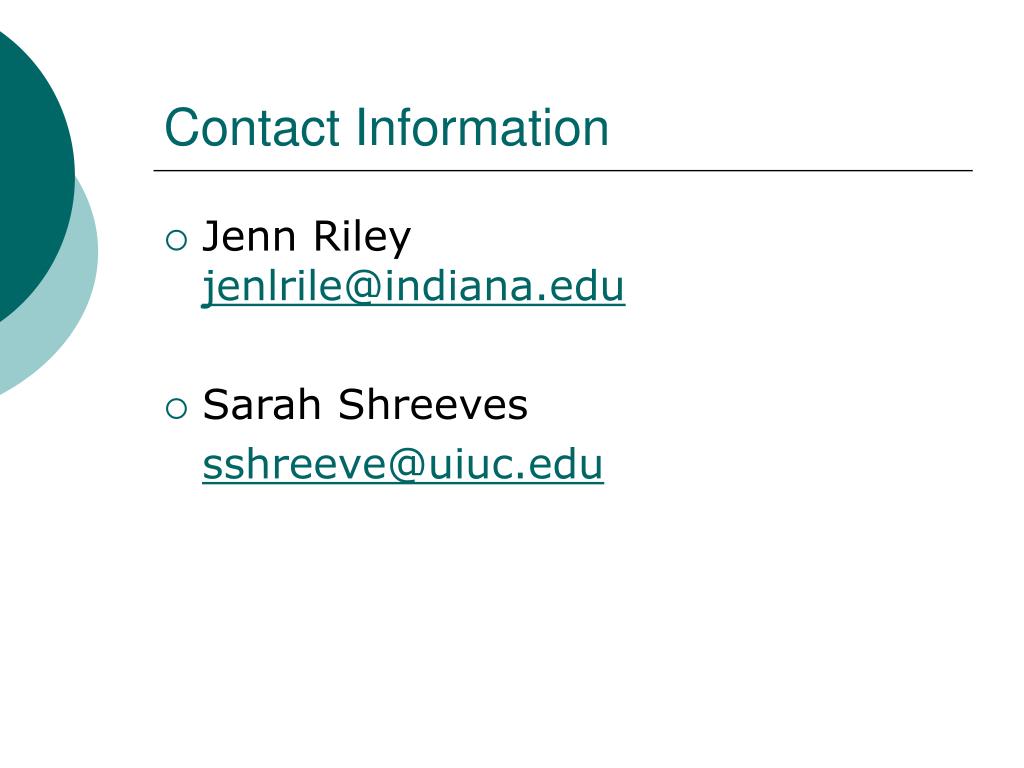
Task: Click the name Sarah Shreeves
Action: coord(365,404)
